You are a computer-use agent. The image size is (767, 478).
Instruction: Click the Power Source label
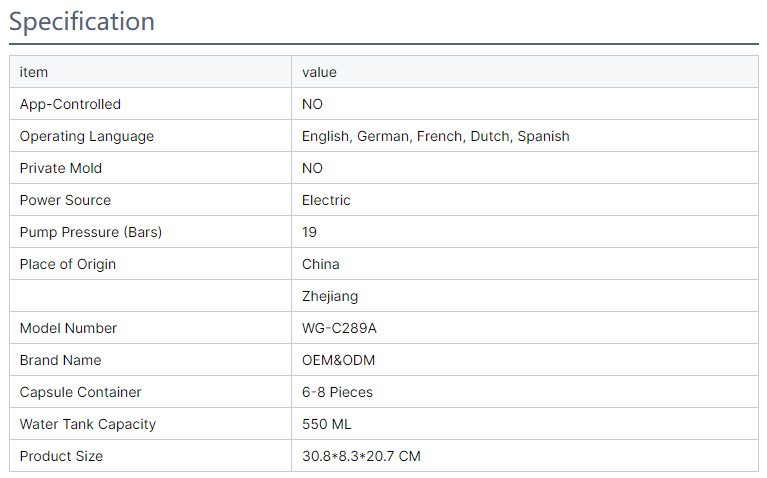coord(65,200)
